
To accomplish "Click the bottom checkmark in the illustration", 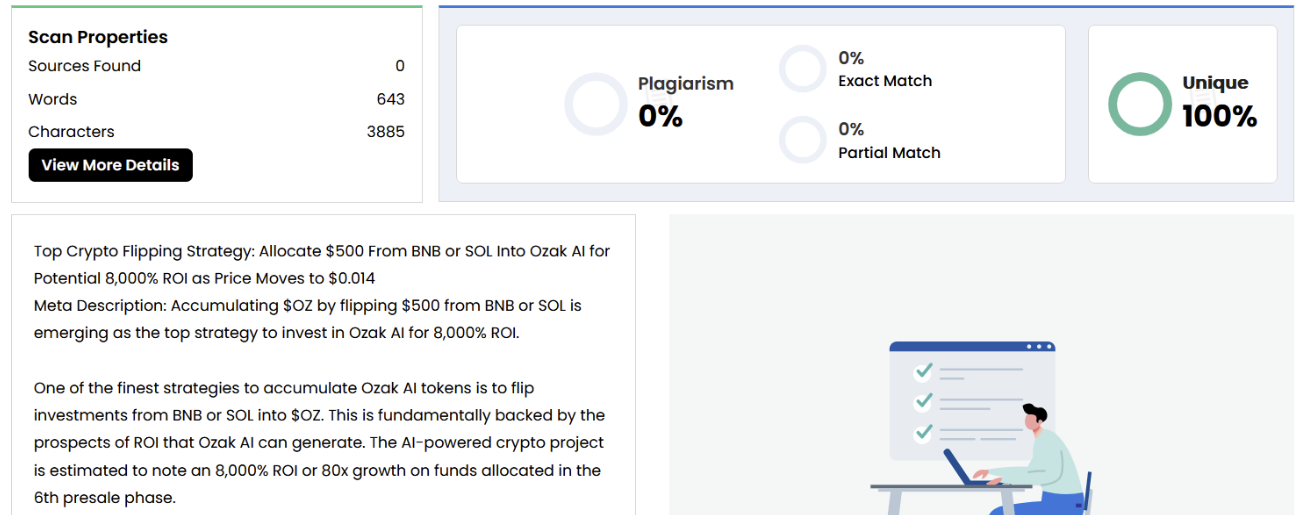I will [924, 432].
